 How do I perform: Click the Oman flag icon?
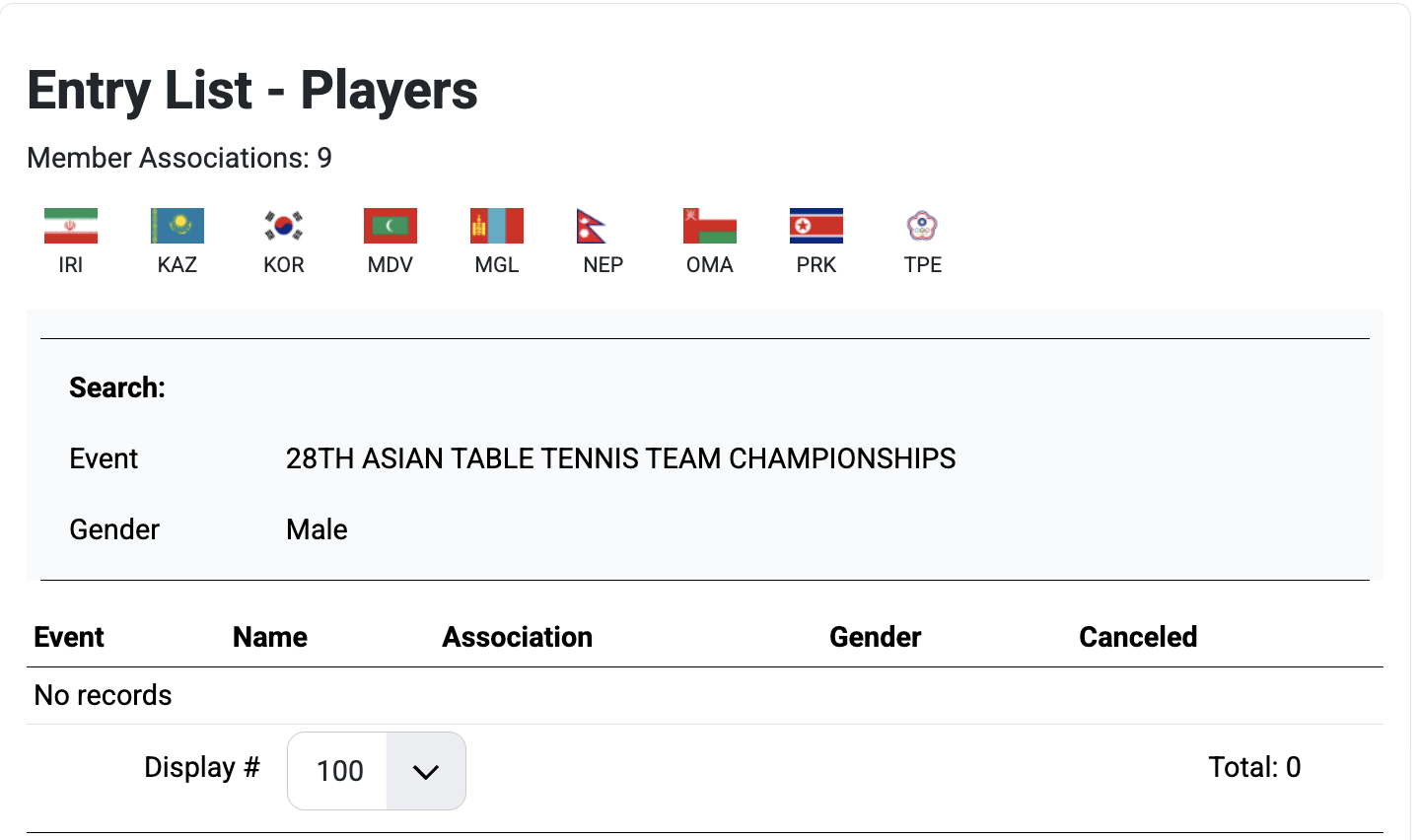pos(710,226)
